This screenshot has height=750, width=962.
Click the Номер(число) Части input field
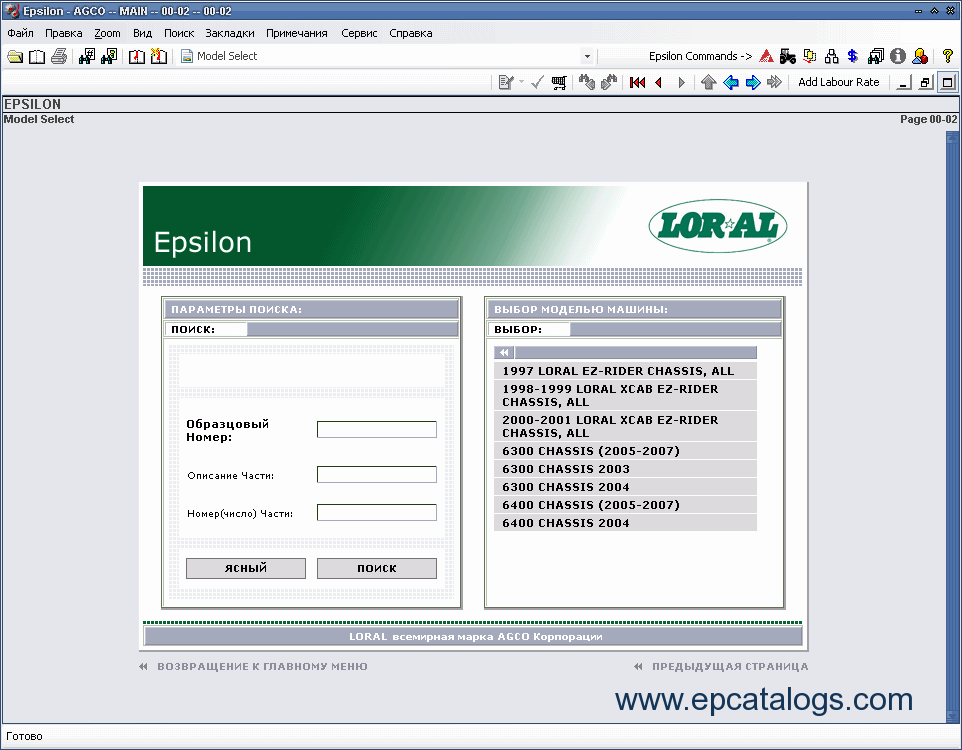(x=377, y=512)
